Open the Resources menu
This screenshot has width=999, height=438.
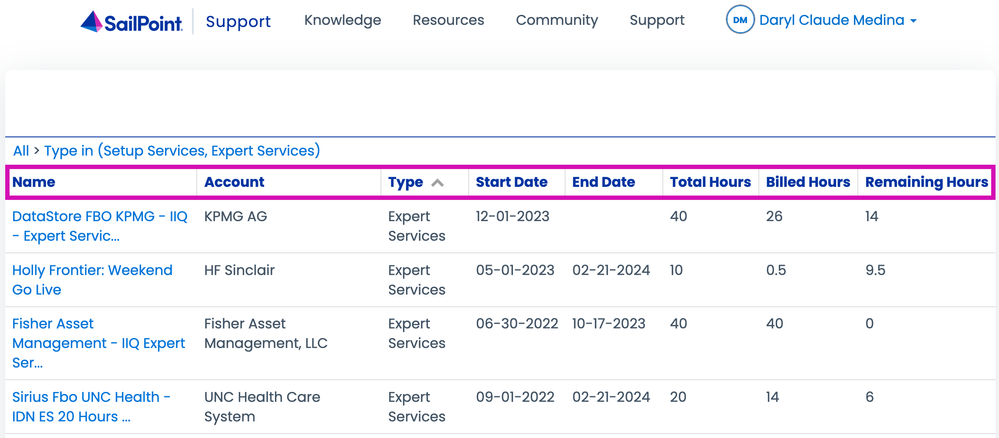point(448,20)
